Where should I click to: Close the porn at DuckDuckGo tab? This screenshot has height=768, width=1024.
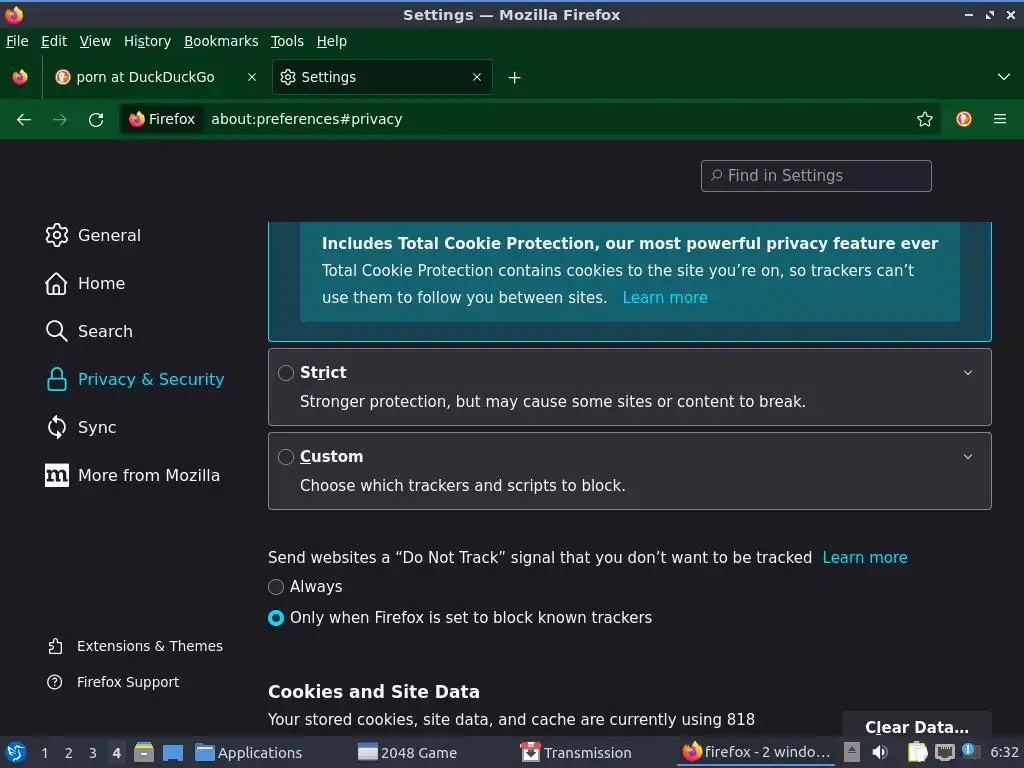251,77
